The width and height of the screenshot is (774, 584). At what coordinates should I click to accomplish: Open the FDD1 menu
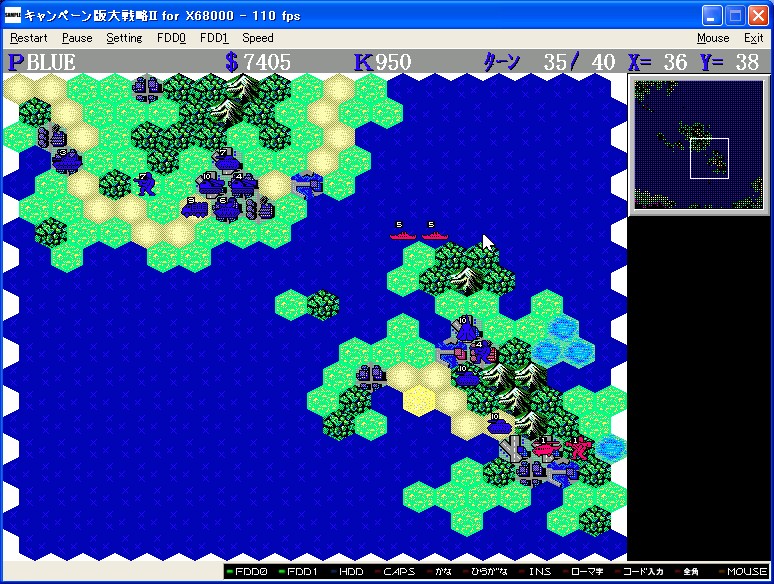(214, 38)
